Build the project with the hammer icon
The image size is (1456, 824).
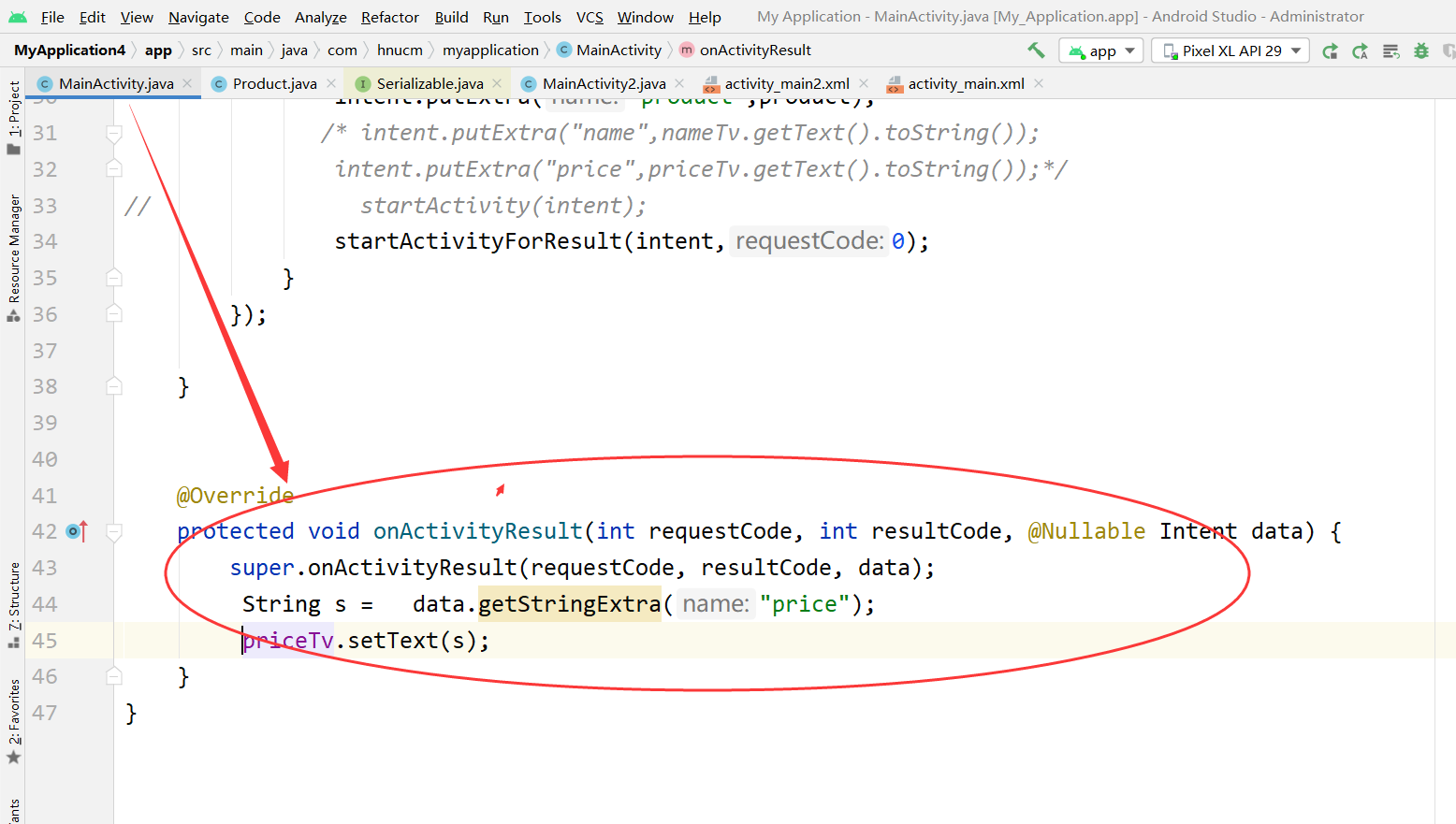pos(1035,51)
